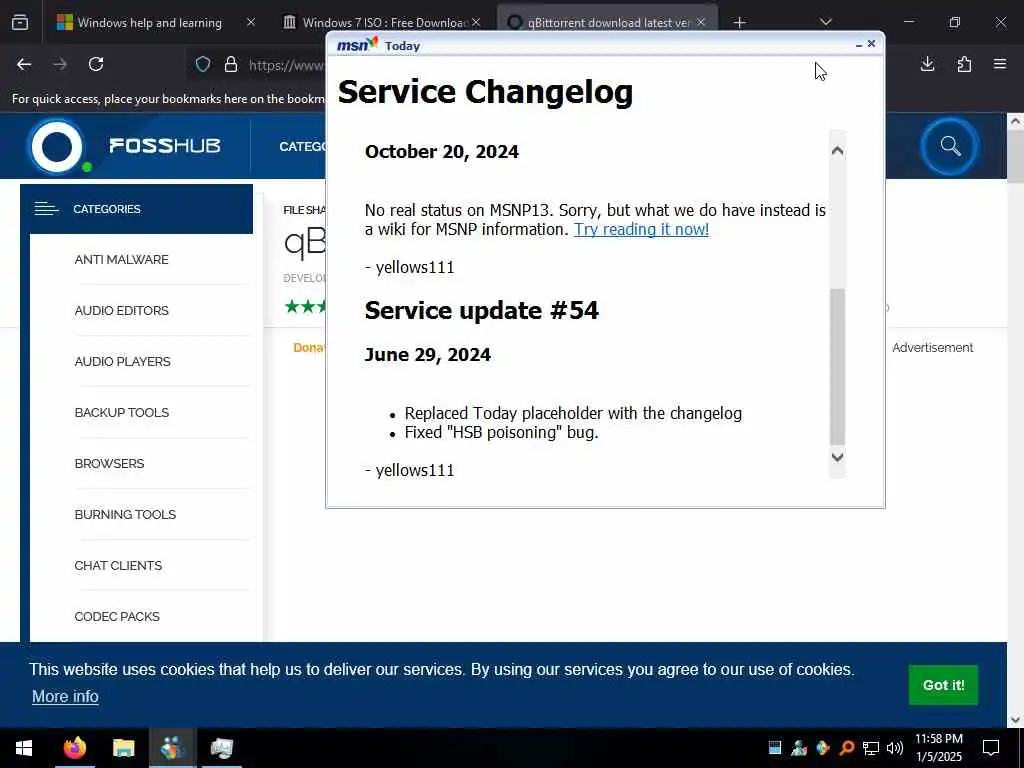Viewport: 1024px width, 768px height.
Task: Open the Firefox downloads panel
Action: (927, 64)
